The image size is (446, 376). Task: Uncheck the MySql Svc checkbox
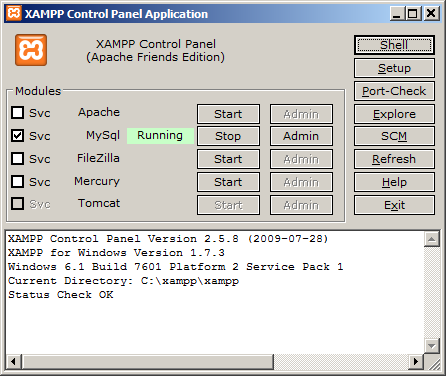pyautogui.click(x=17, y=136)
